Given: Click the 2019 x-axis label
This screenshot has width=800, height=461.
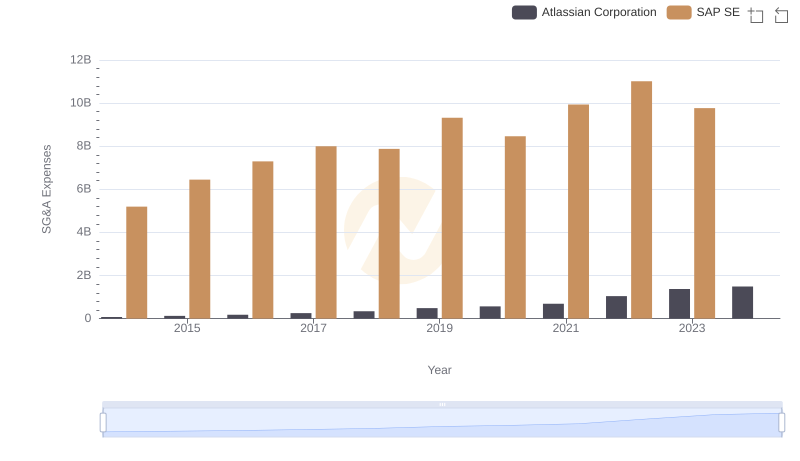Looking at the screenshot, I should (x=439, y=328).
